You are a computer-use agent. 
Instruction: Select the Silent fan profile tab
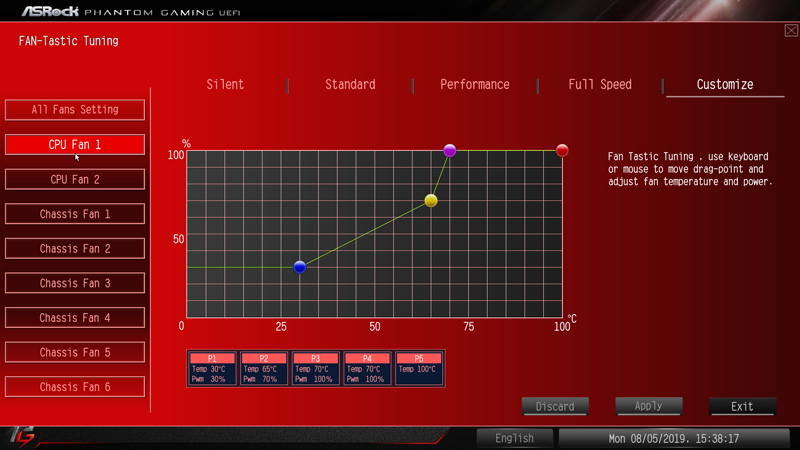click(225, 84)
